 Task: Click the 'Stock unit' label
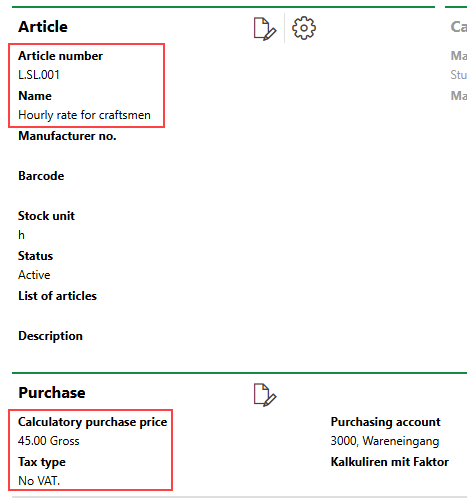point(46,216)
